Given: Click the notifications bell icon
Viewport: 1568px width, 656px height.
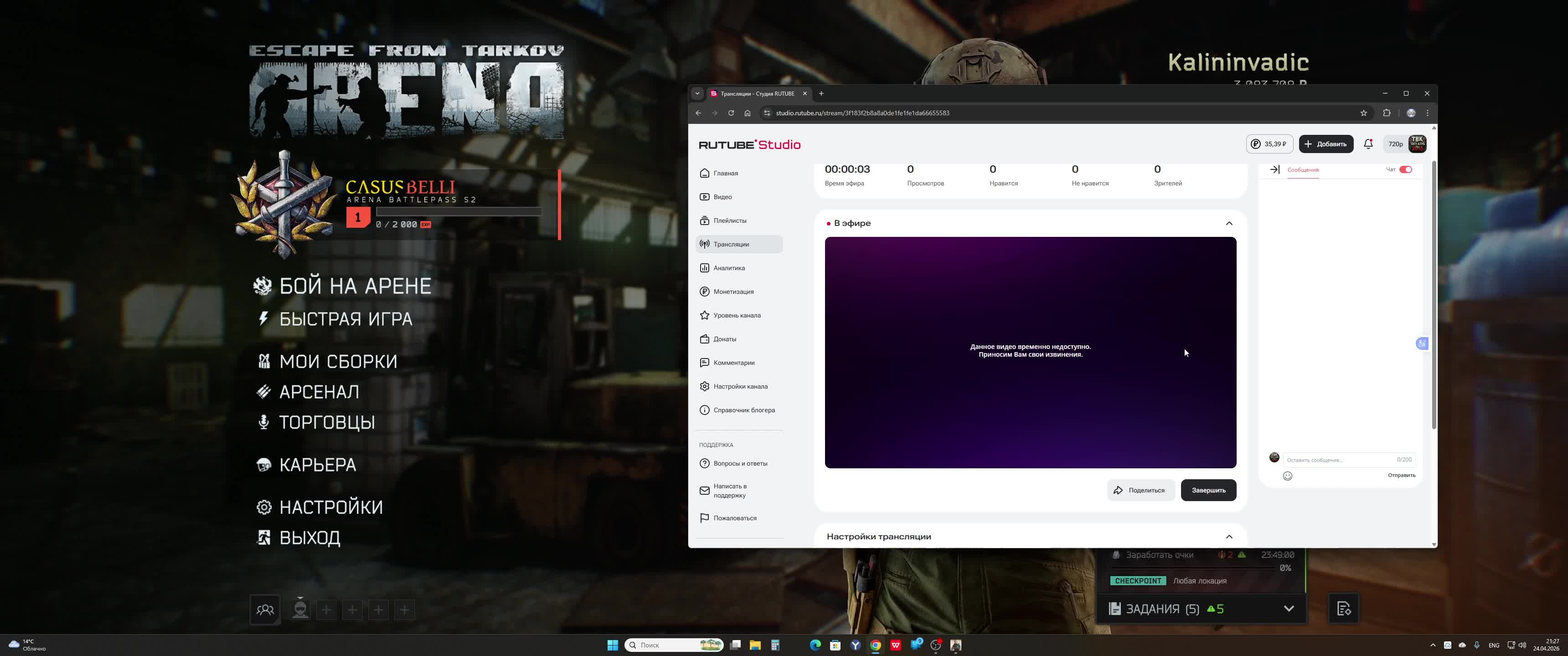Looking at the screenshot, I should pyautogui.click(x=1368, y=144).
